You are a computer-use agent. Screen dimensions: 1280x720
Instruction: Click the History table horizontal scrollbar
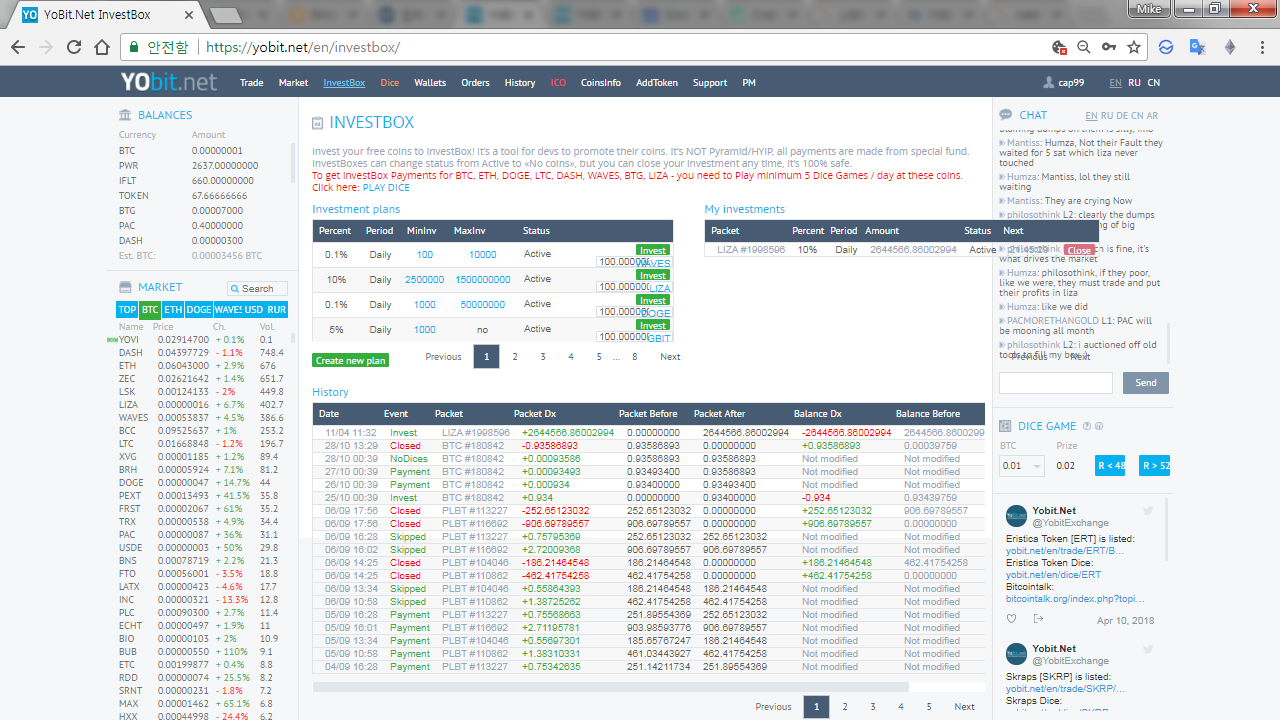pyautogui.click(x=611, y=687)
